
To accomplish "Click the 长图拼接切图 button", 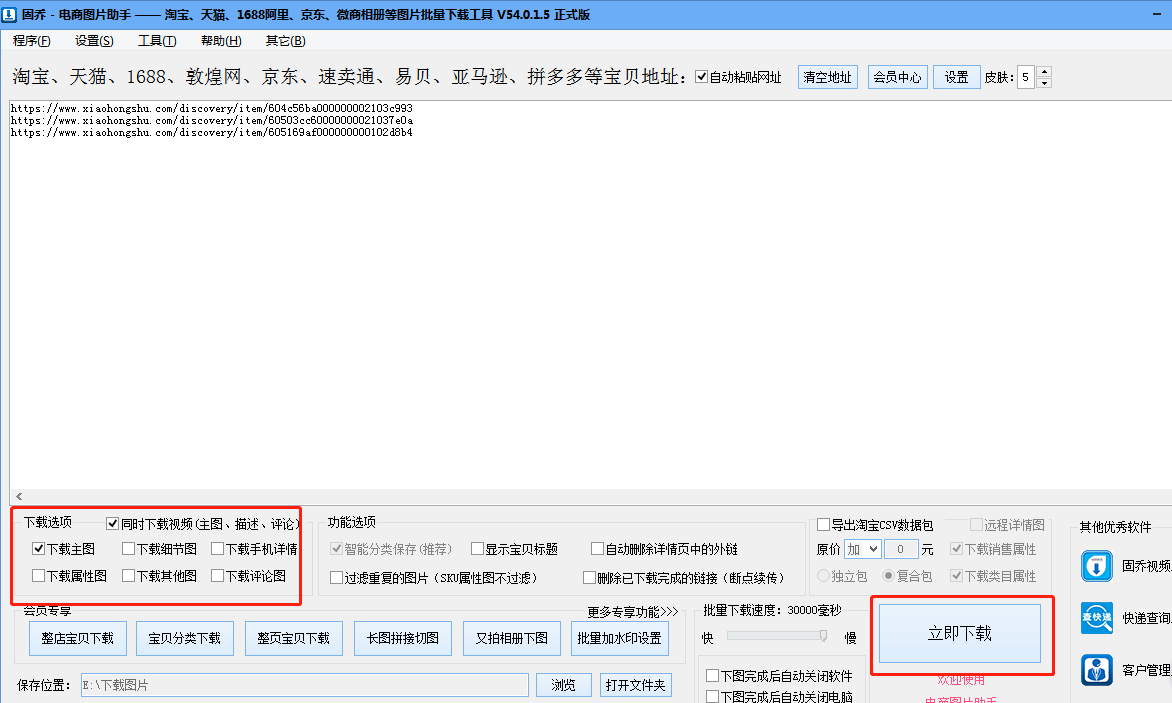I will pos(403,638).
